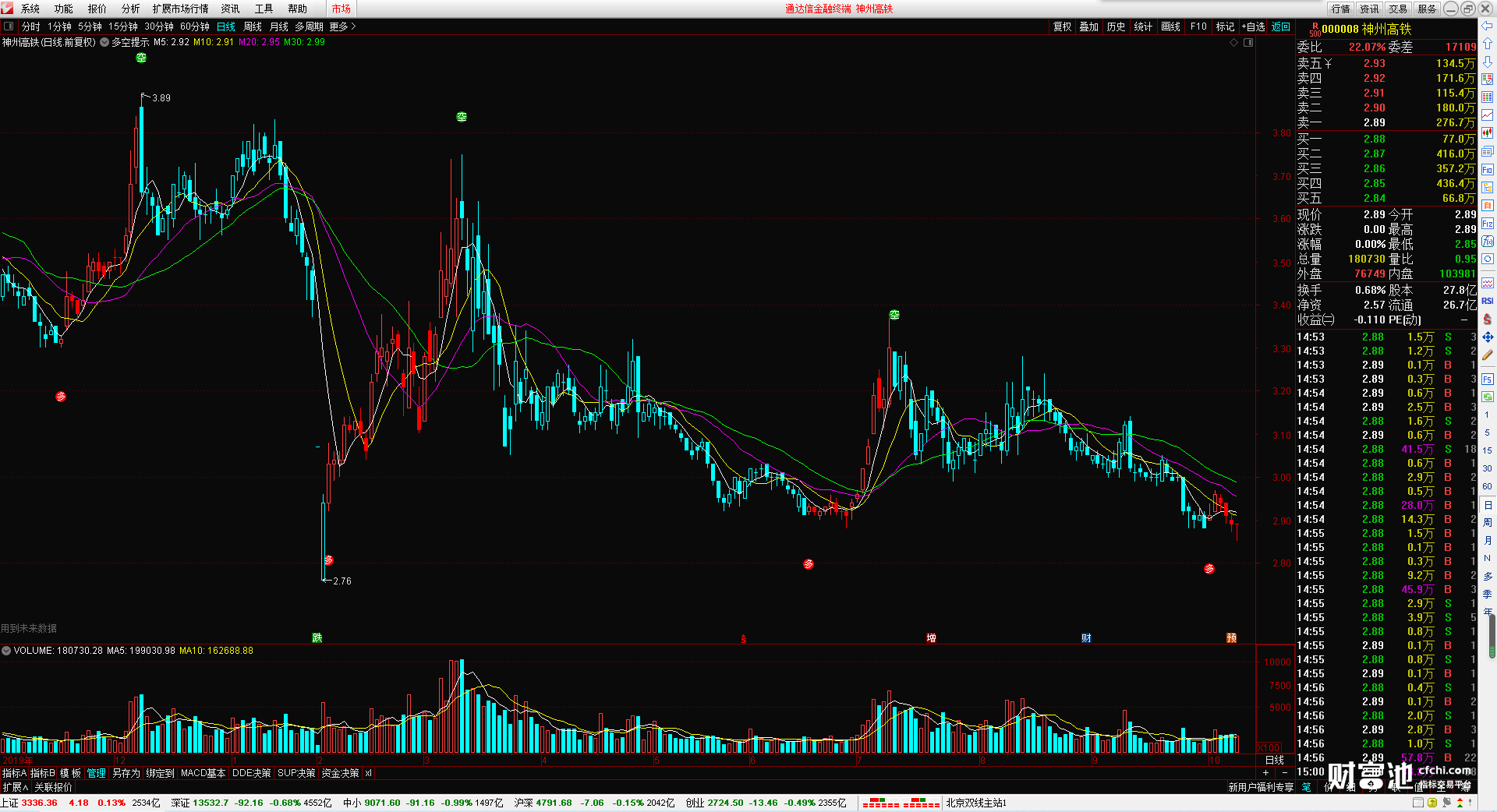Screen dimensions: 1497x812
Task: Click the RSI indicator sidebar icon
Action: click(x=1488, y=301)
